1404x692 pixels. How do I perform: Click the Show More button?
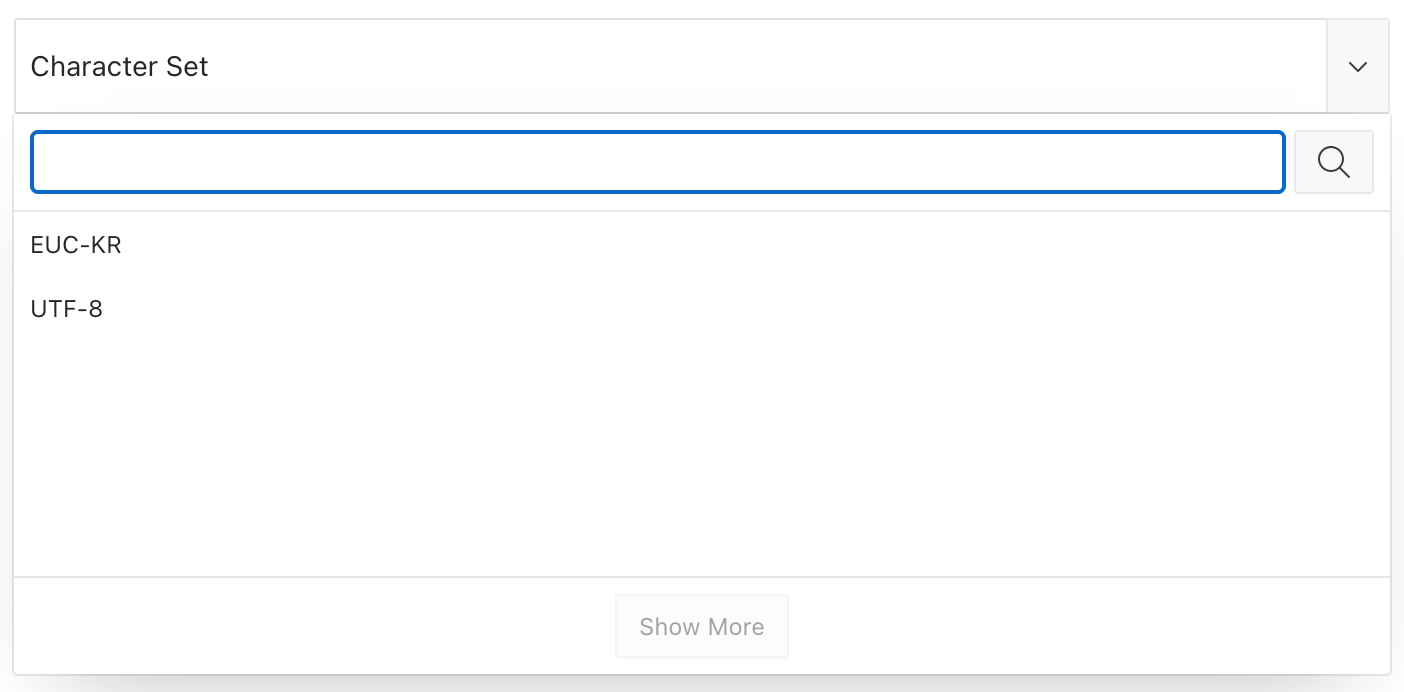(x=702, y=626)
